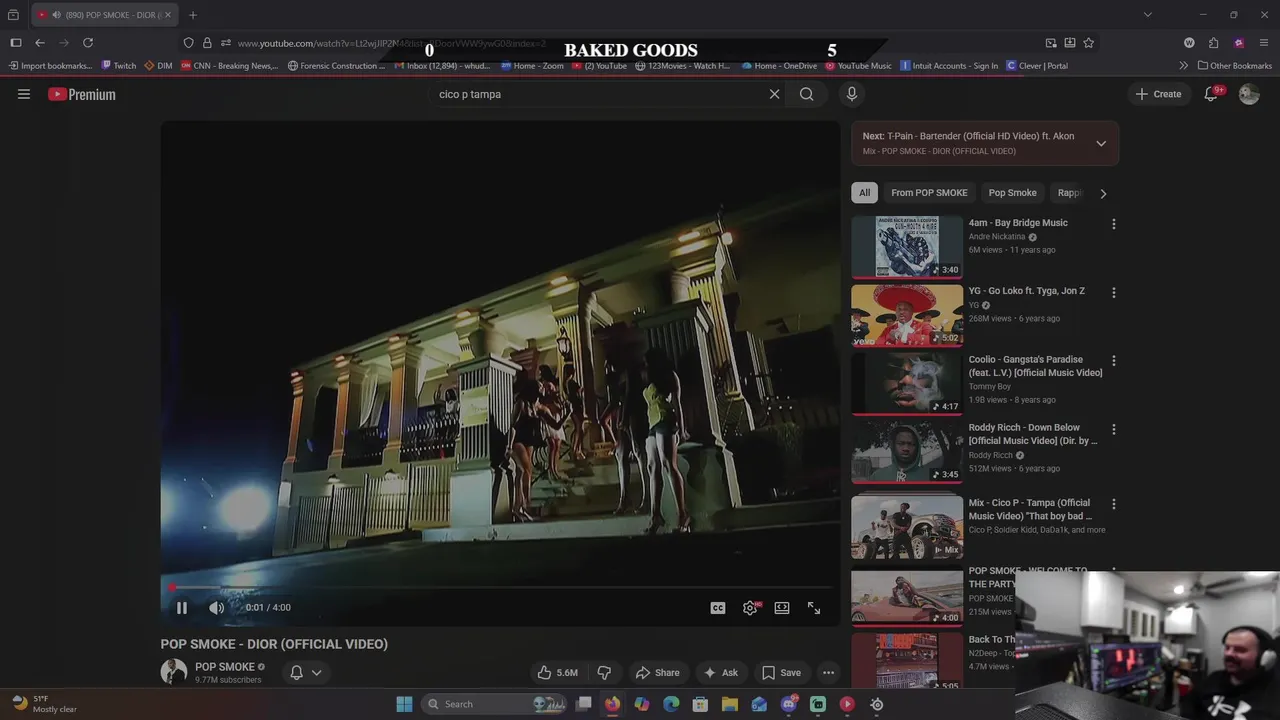Screen dimensions: 1280x720
Task: Open the account avatar menu
Action: (x=1249, y=94)
